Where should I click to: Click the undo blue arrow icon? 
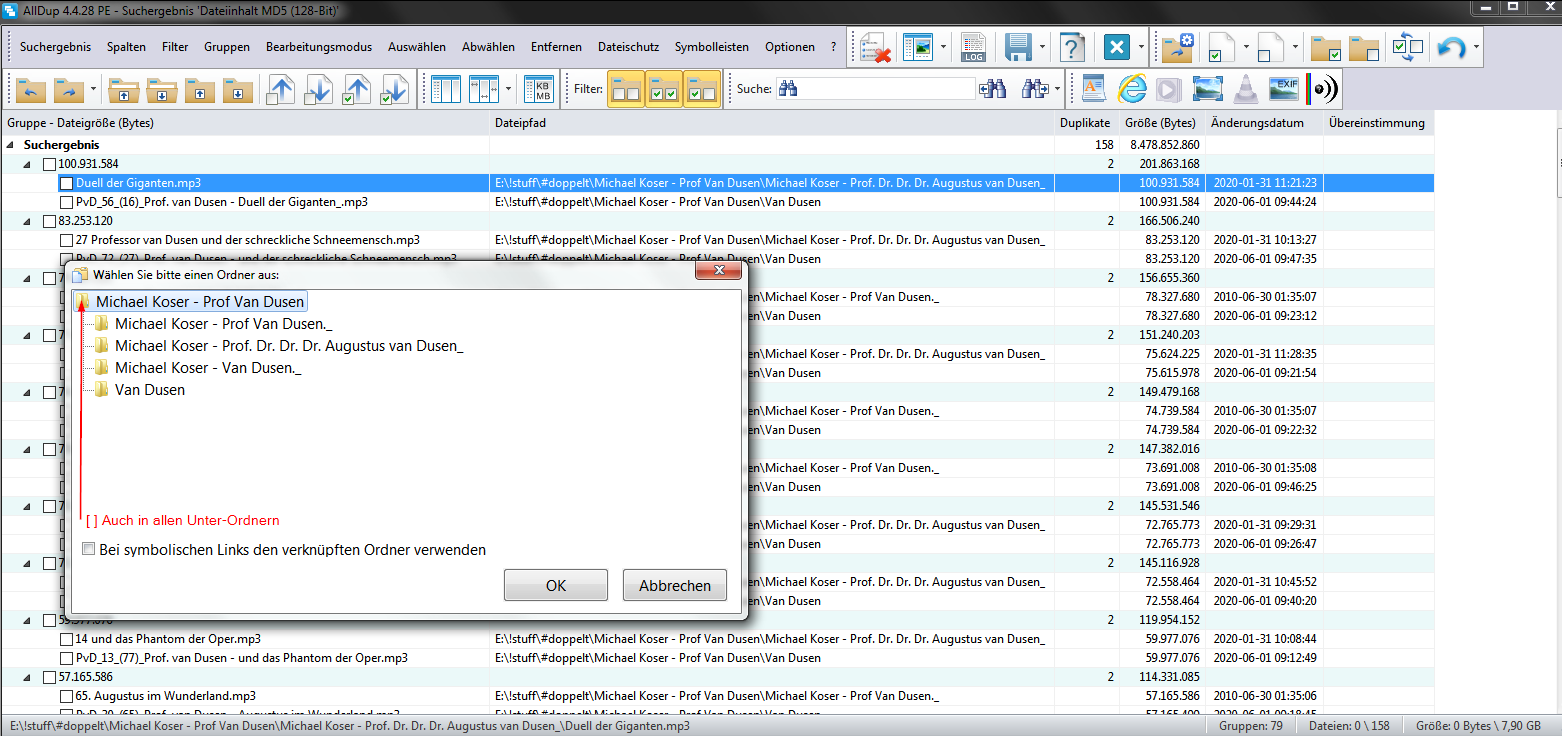pyautogui.click(x=1450, y=48)
